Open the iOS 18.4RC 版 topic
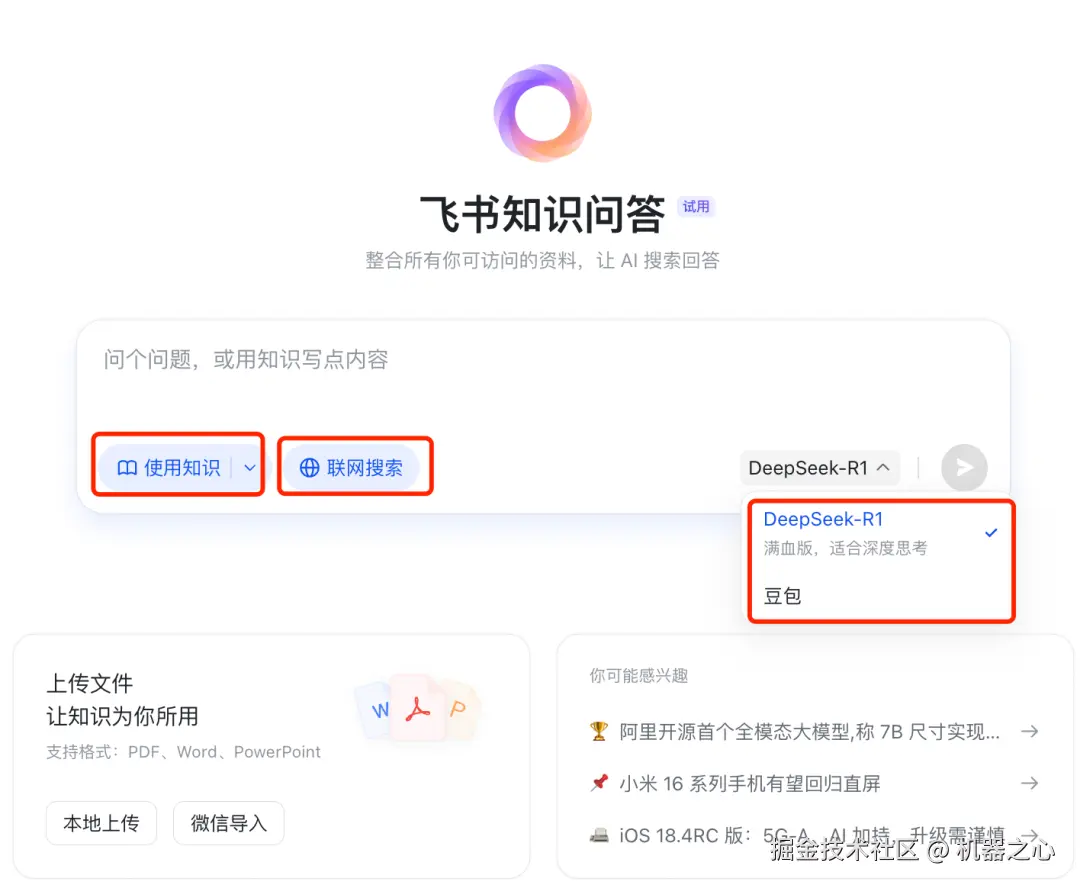The image size is (1080, 888). pyautogui.click(x=814, y=836)
